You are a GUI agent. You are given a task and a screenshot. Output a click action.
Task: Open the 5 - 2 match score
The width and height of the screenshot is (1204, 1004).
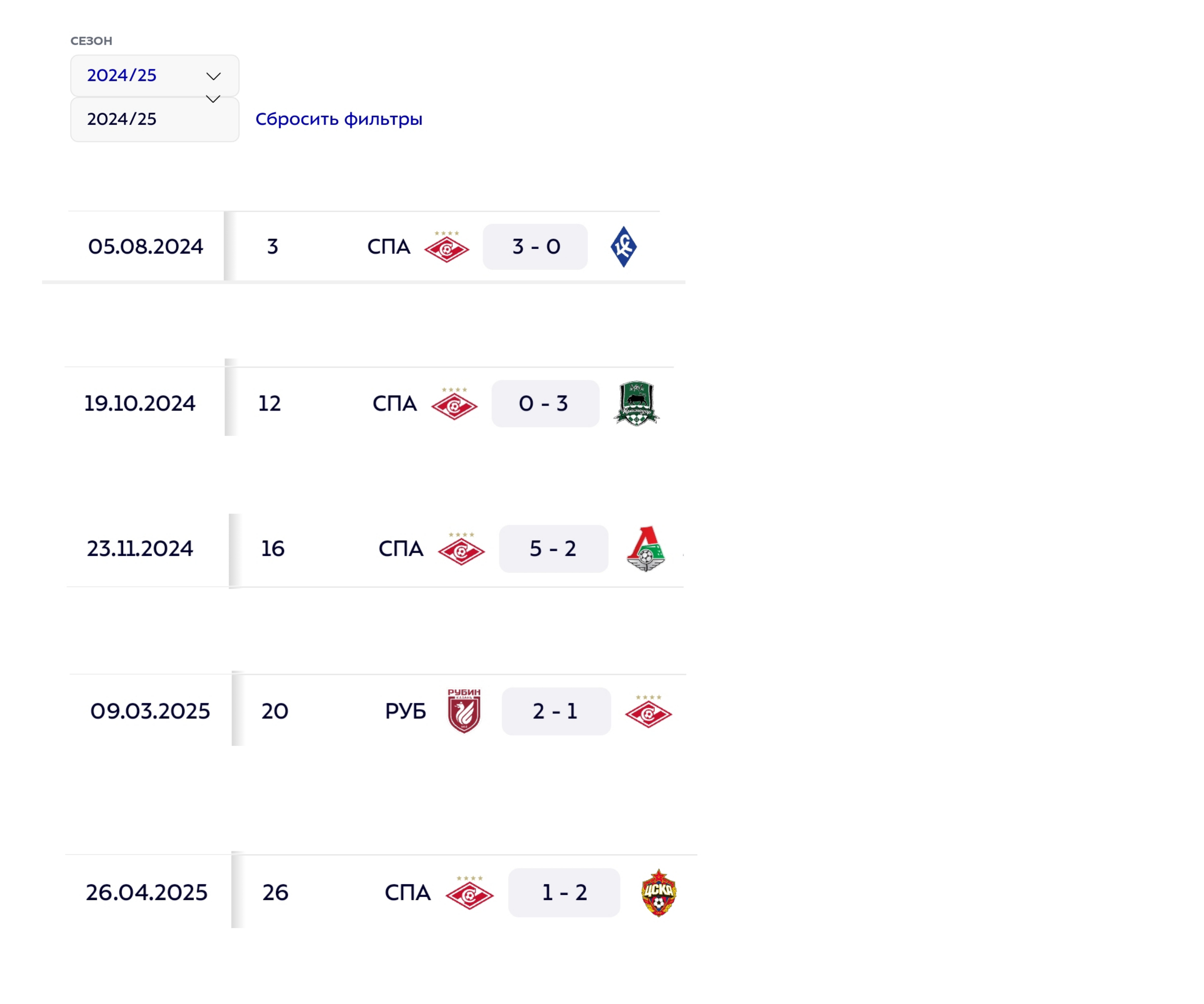pos(553,549)
